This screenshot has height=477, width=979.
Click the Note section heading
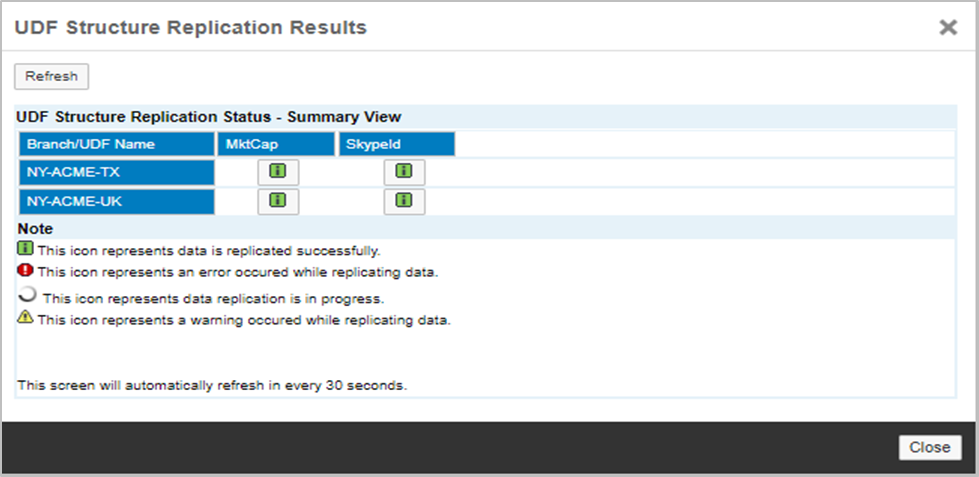tap(35, 229)
